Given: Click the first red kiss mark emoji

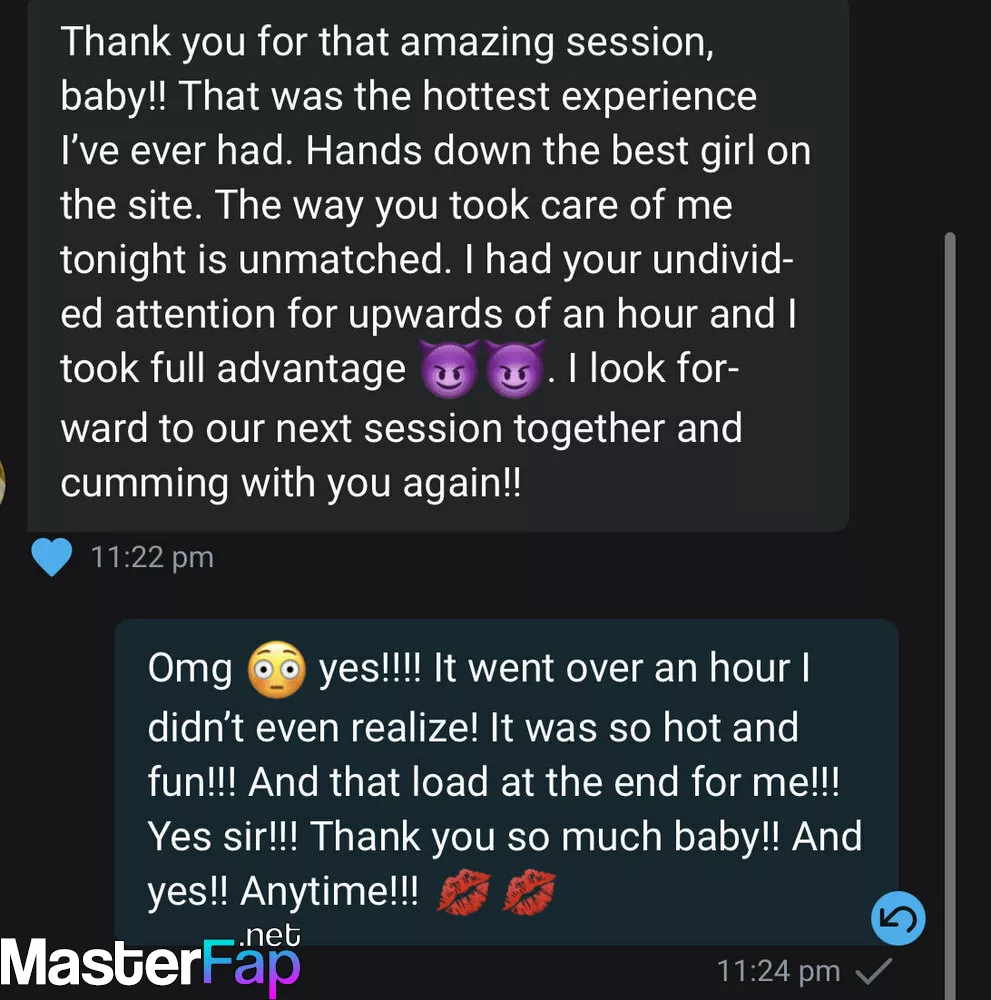Looking at the screenshot, I should (464, 891).
